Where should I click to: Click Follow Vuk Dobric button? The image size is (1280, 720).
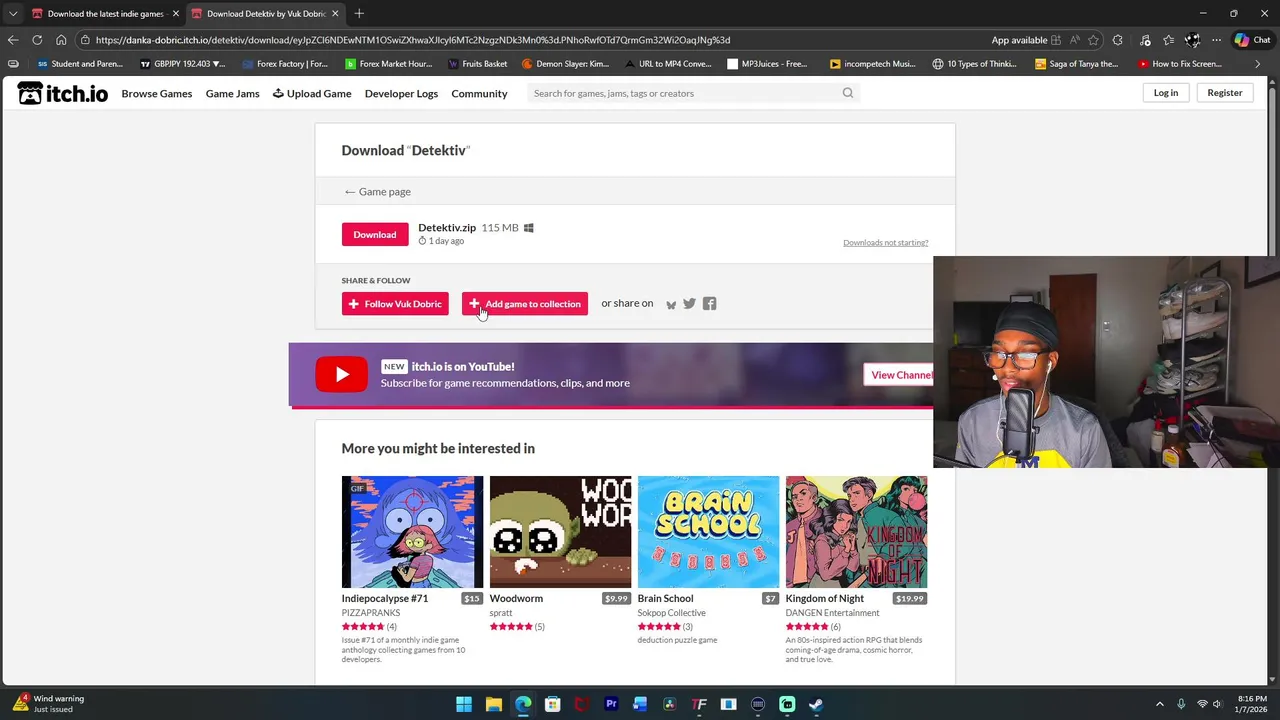[x=395, y=304]
